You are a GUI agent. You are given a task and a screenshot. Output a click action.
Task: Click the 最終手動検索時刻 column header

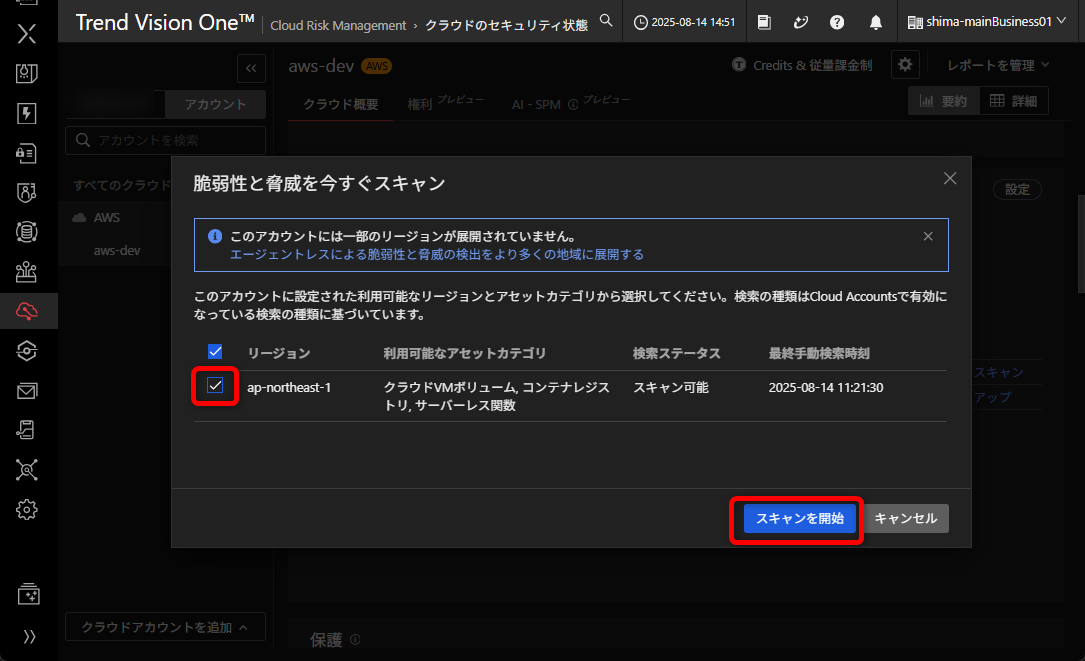tap(819, 354)
